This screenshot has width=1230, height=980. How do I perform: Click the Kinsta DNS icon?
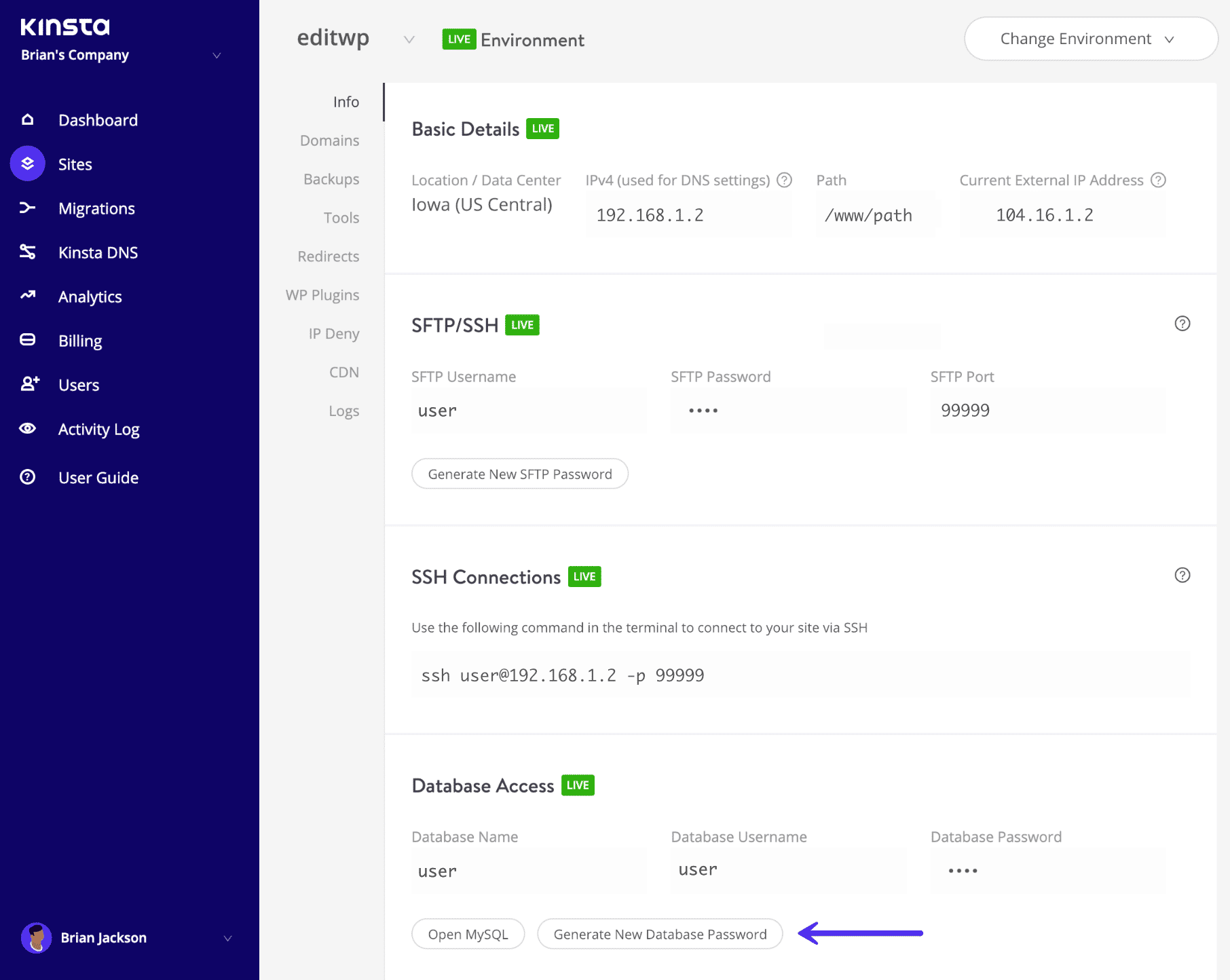[28, 252]
